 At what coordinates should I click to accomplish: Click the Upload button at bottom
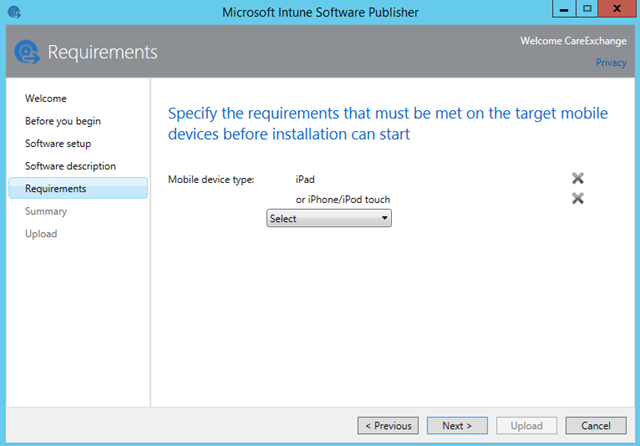tap(527, 426)
